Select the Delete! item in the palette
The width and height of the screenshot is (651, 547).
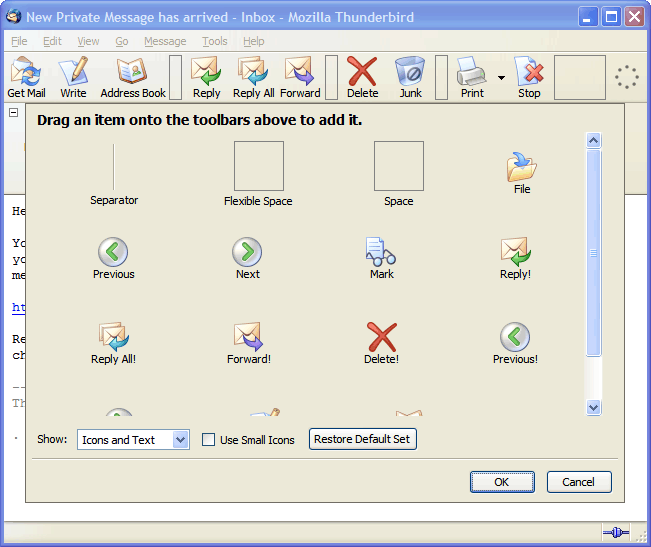tap(382, 344)
